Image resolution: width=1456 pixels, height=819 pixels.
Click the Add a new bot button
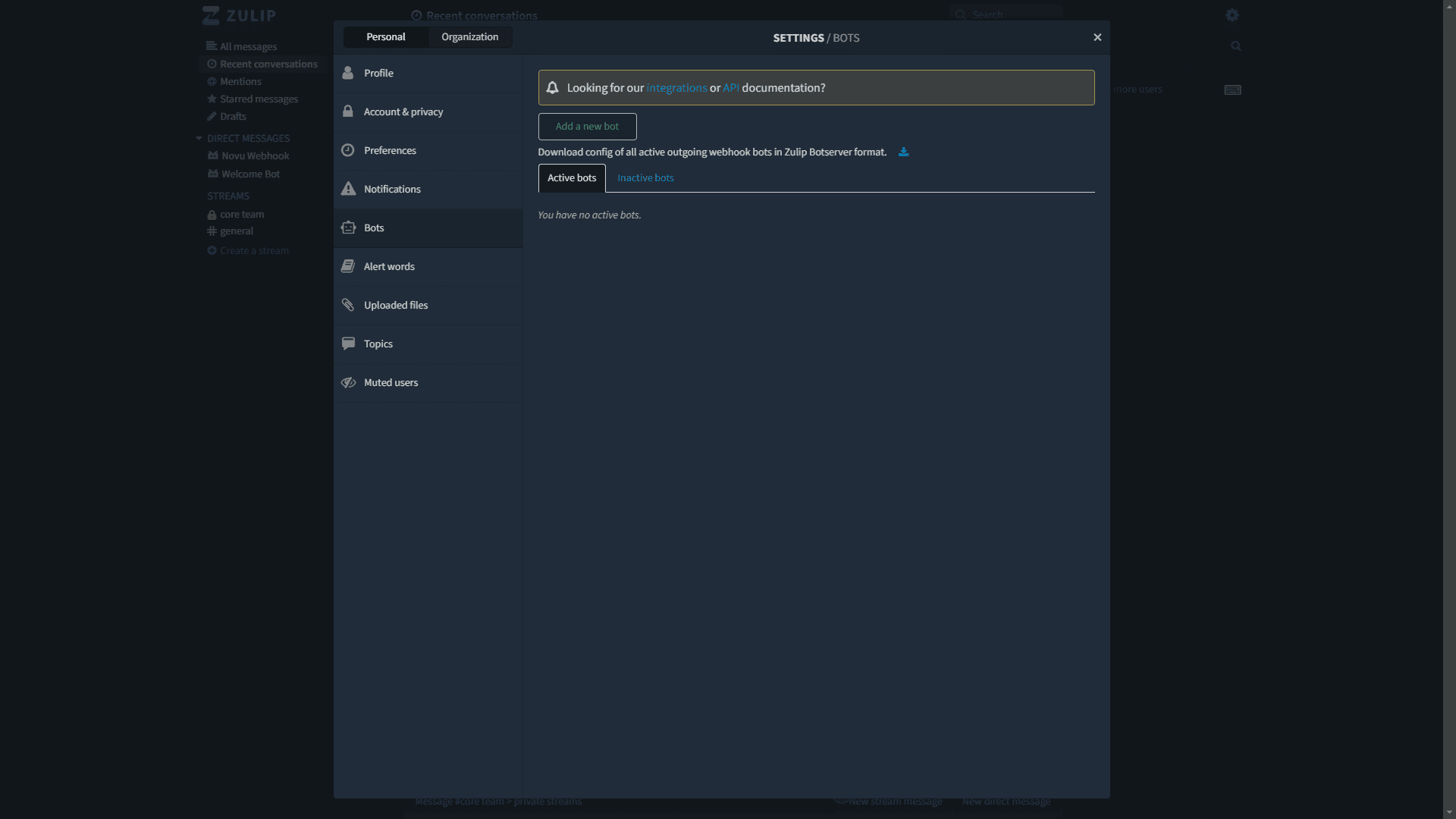(587, 127)
